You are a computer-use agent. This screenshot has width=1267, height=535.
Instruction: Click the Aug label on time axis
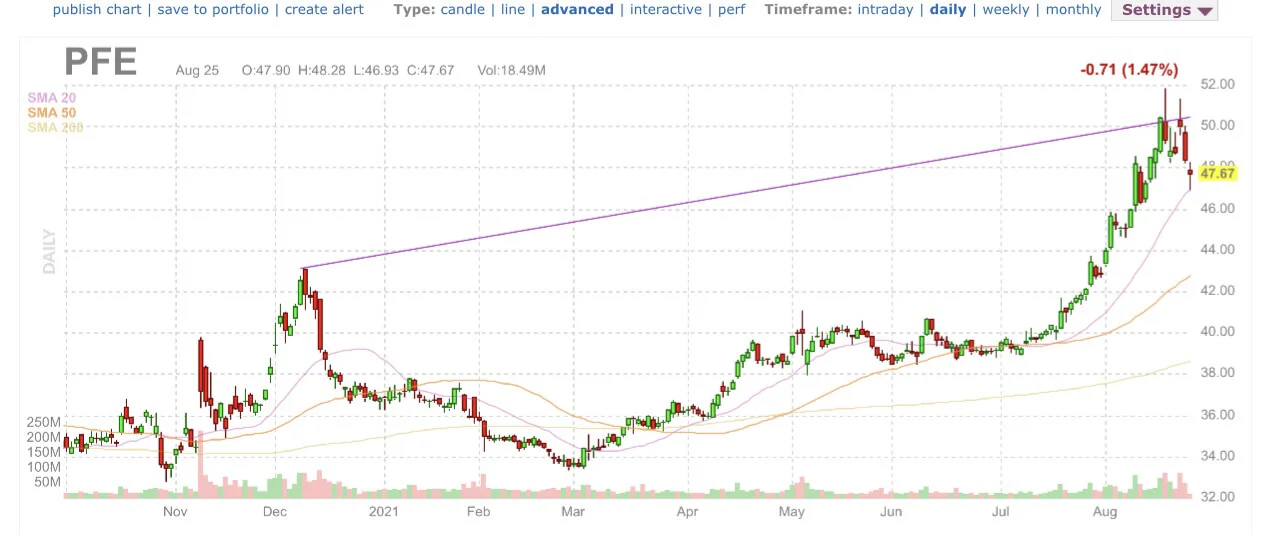click(x=1105, y=512)
